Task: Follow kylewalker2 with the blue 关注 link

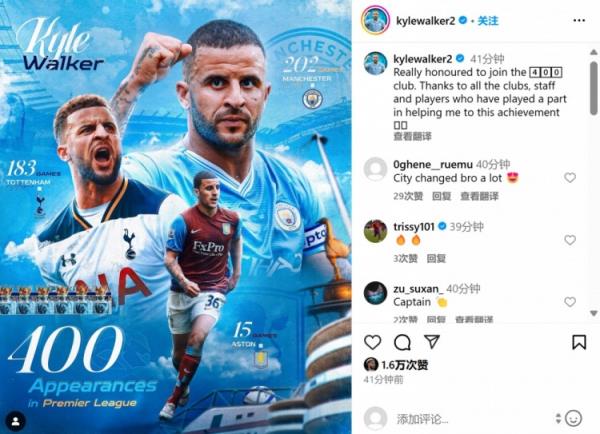Action: point(488,21)
